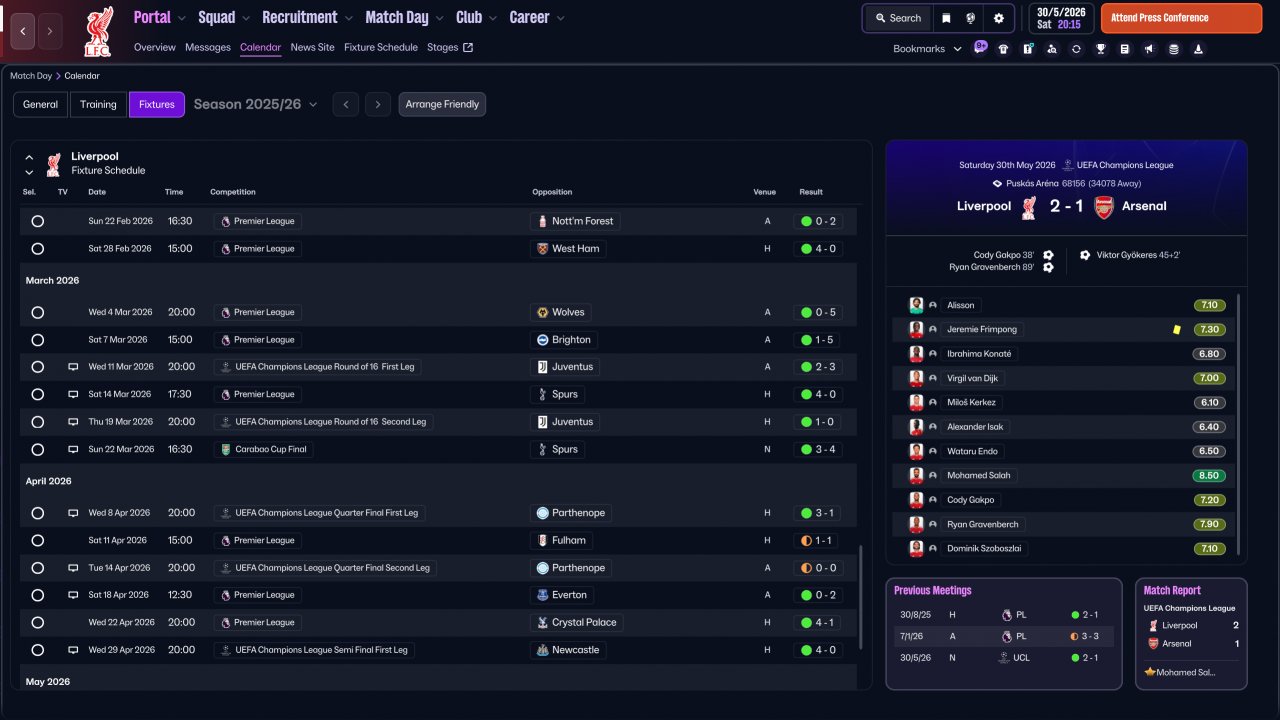Open the Squad dropdown menu
1280x720 pixels.
[x=224, y=17]
